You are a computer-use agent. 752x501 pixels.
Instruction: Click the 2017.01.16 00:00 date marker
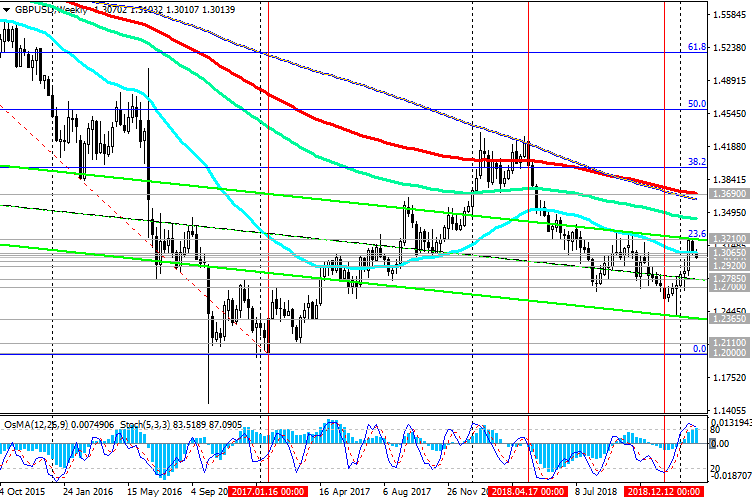point(268,492)
